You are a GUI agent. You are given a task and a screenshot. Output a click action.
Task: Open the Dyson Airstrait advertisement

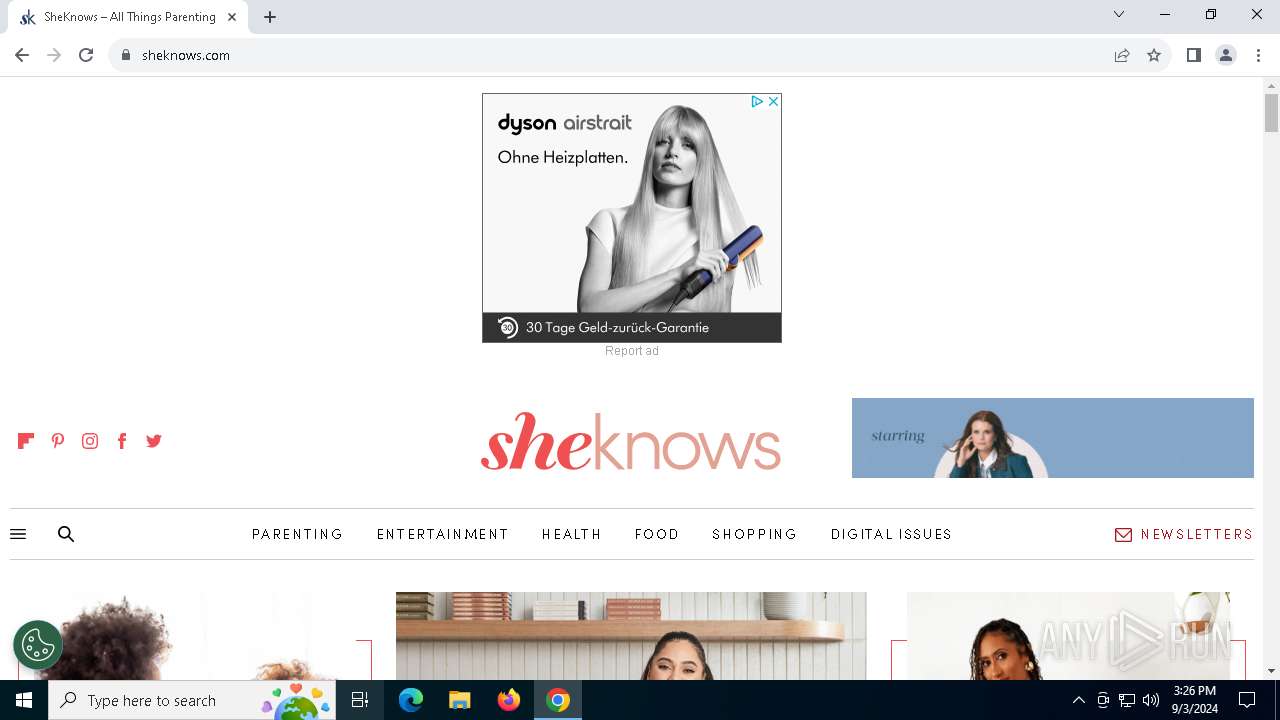632,218
